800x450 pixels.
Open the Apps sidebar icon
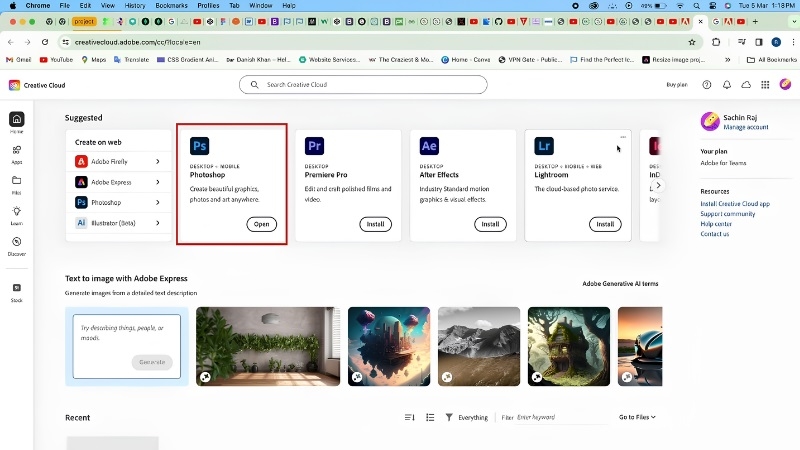click(x=16, y=150)
